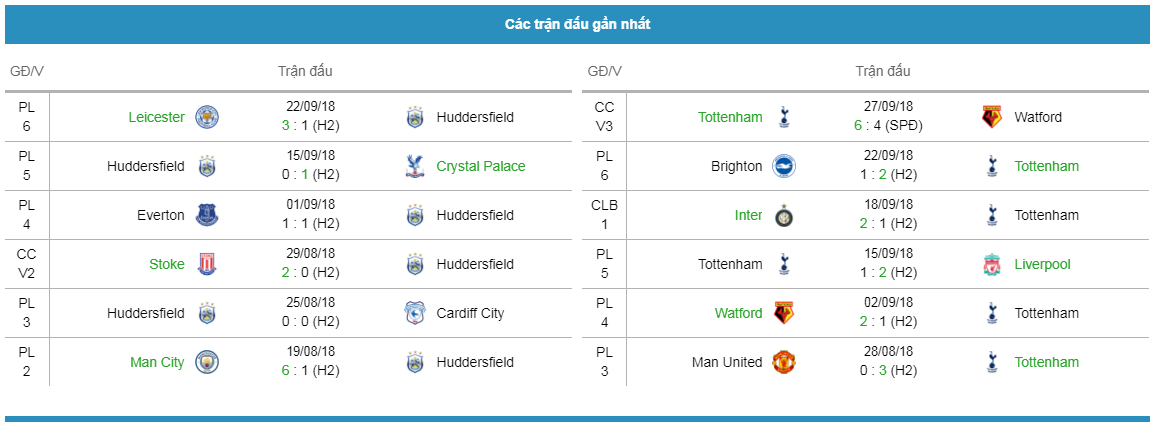This screenshot has width=1155, height=422.
Task: Click the Everton club crest
Action: click(x=207, y=215)
